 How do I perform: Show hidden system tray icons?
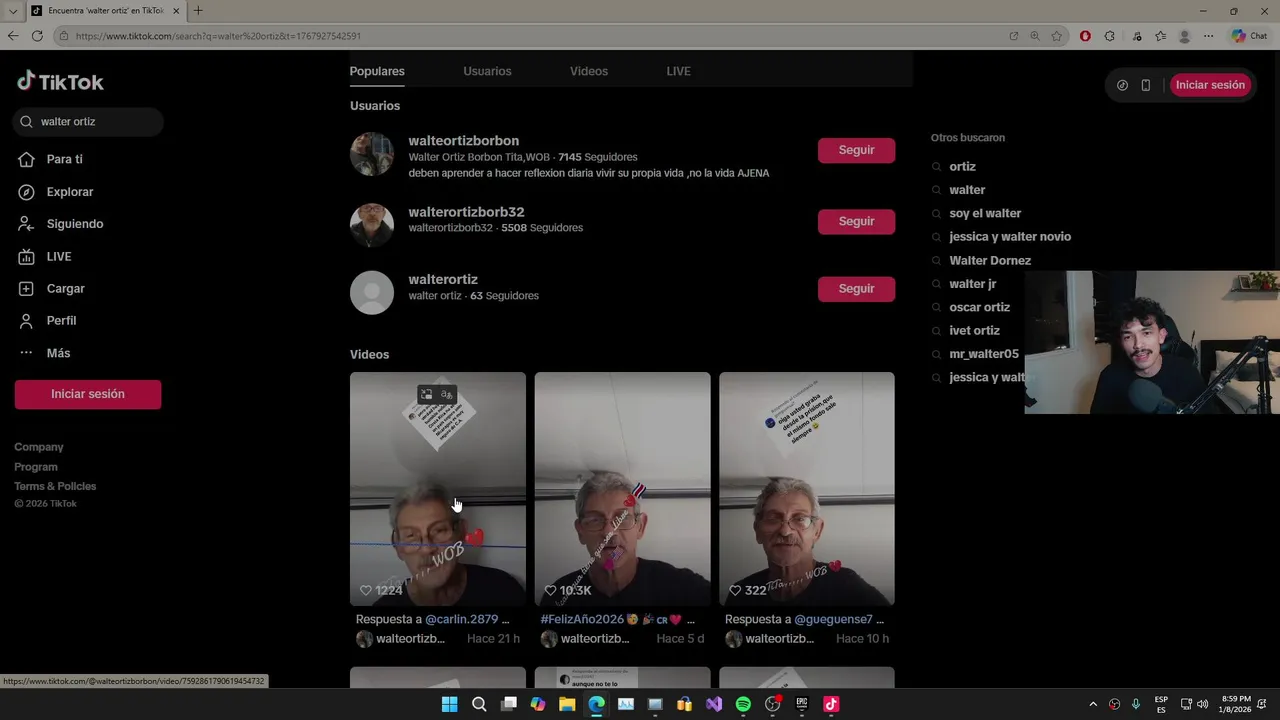(1093, 704)
